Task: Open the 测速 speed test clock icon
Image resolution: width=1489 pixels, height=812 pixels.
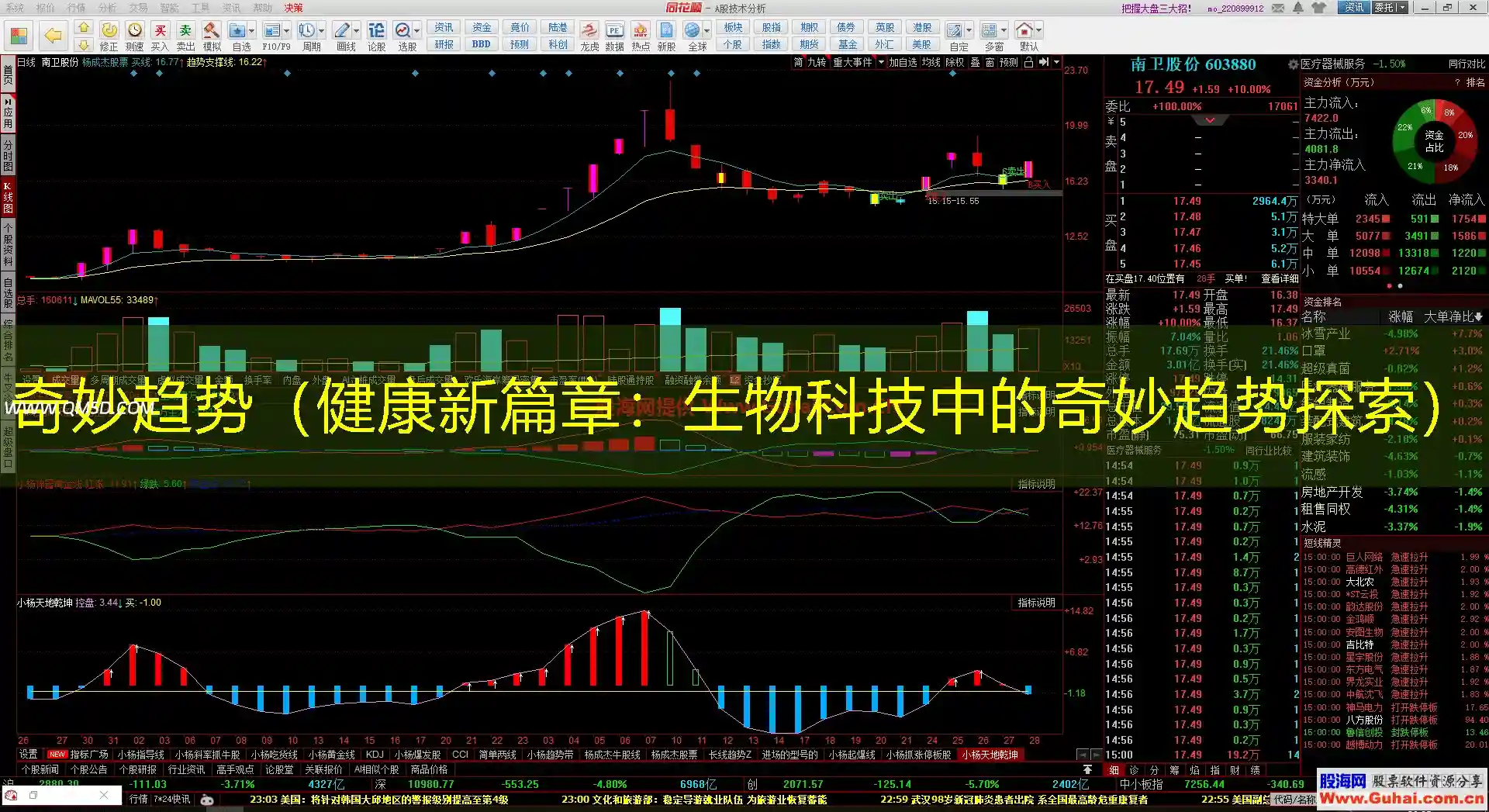Action: tap(134, 36)
